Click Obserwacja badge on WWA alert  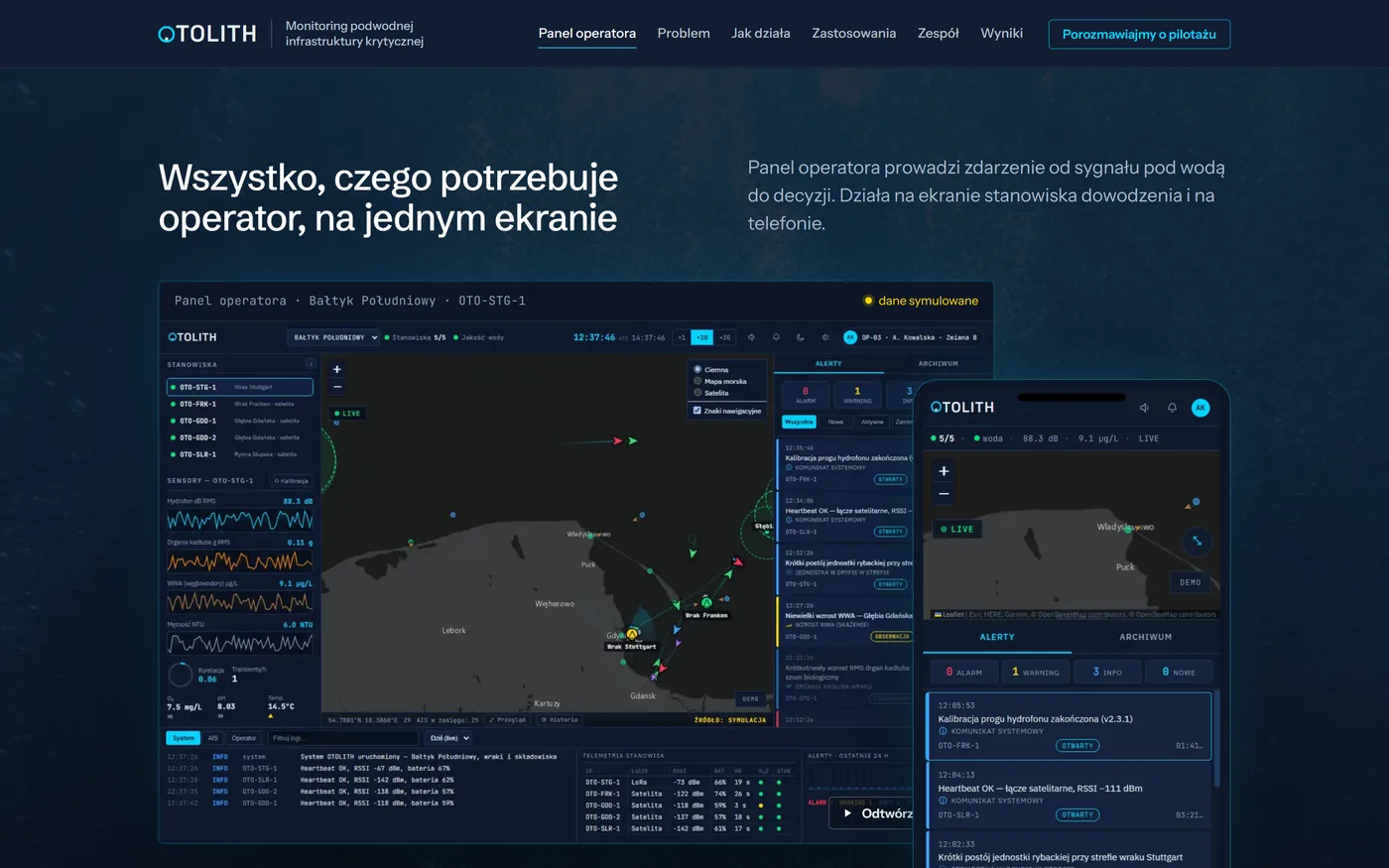[x=892, y=637]
